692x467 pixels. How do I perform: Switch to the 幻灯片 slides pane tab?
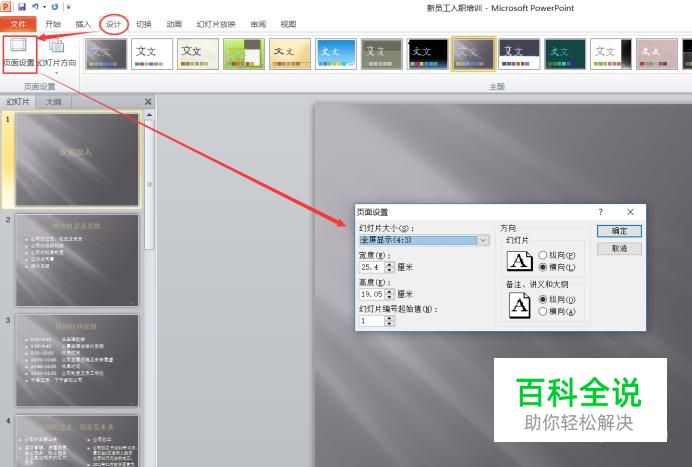pyautogui.click(x=18, y=102)
